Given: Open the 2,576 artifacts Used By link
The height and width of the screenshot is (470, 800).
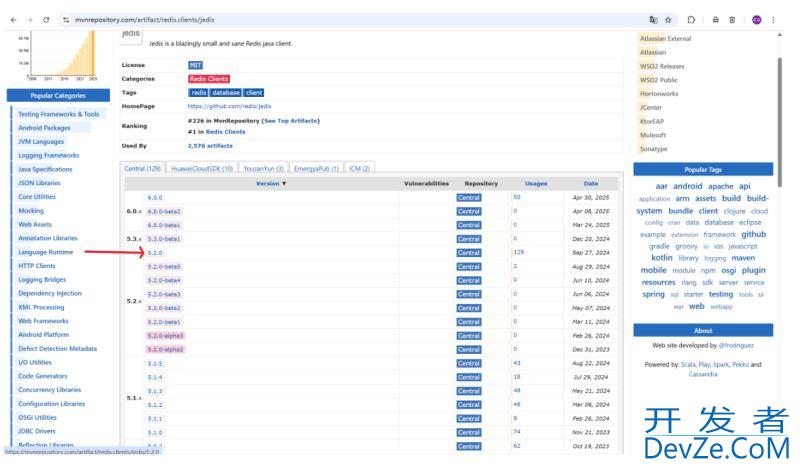Looking at the screenshot, I should [x=210, y=146].
